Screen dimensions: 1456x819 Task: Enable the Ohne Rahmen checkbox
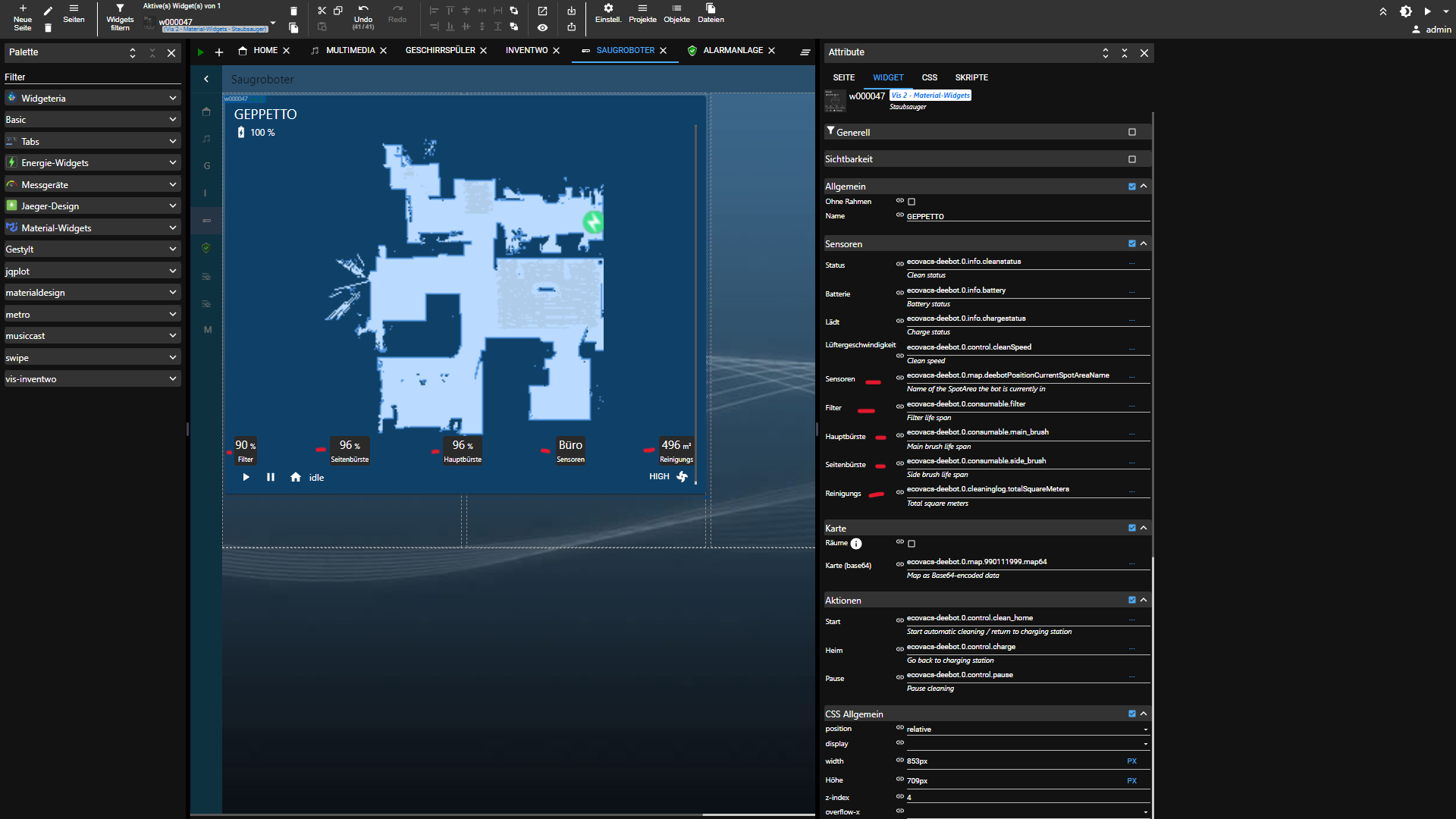(x=912, y=202)
